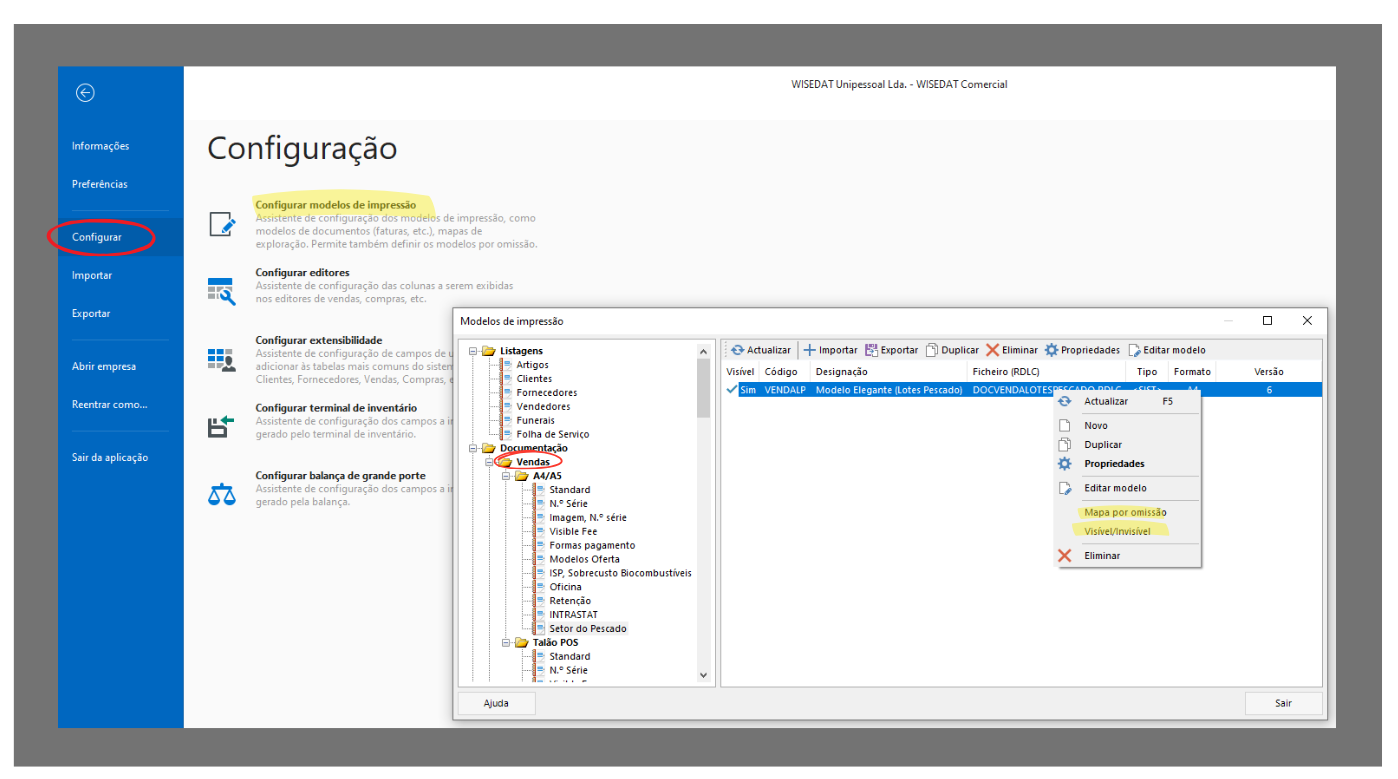Click the Exportar toolbar button
Screen dimensions: 1398x779
pyautogui.click(x=891, y=350)
